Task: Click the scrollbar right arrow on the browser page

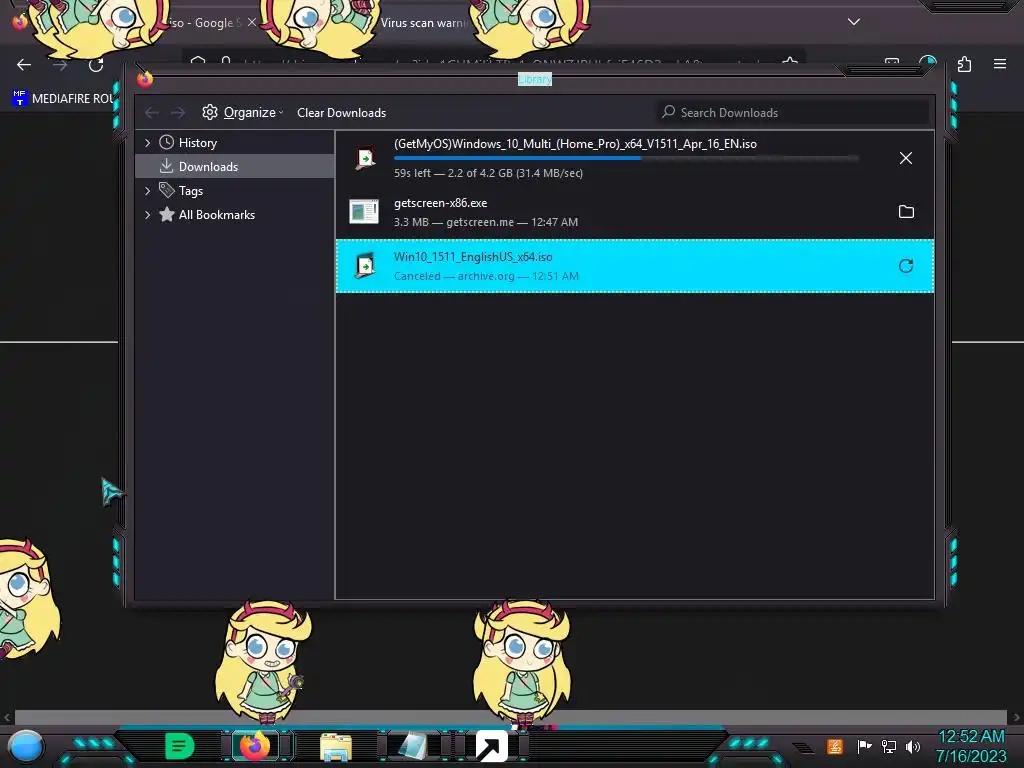Action: 1016,717
